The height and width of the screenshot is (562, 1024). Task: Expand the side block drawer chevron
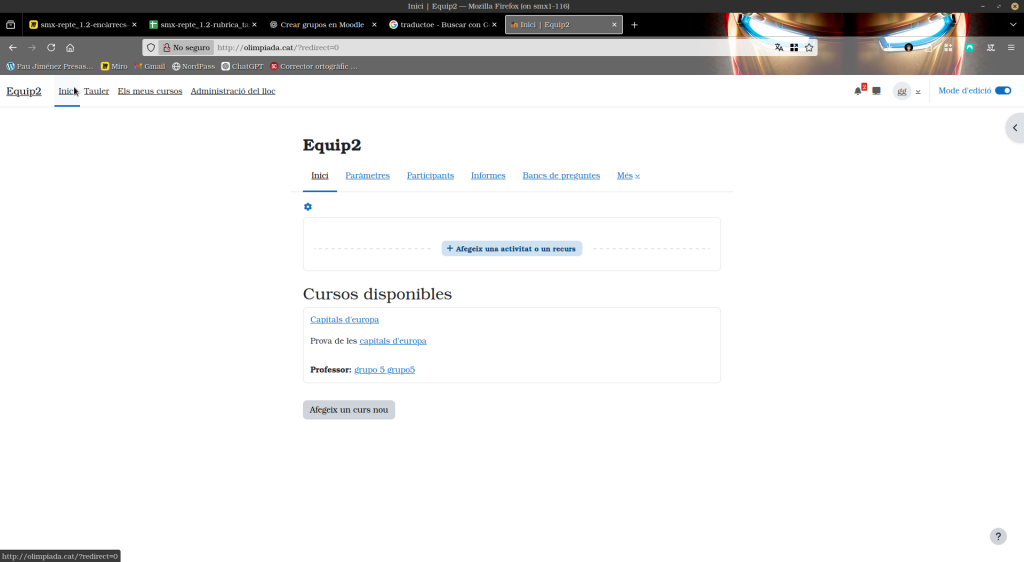point(1014,128)
